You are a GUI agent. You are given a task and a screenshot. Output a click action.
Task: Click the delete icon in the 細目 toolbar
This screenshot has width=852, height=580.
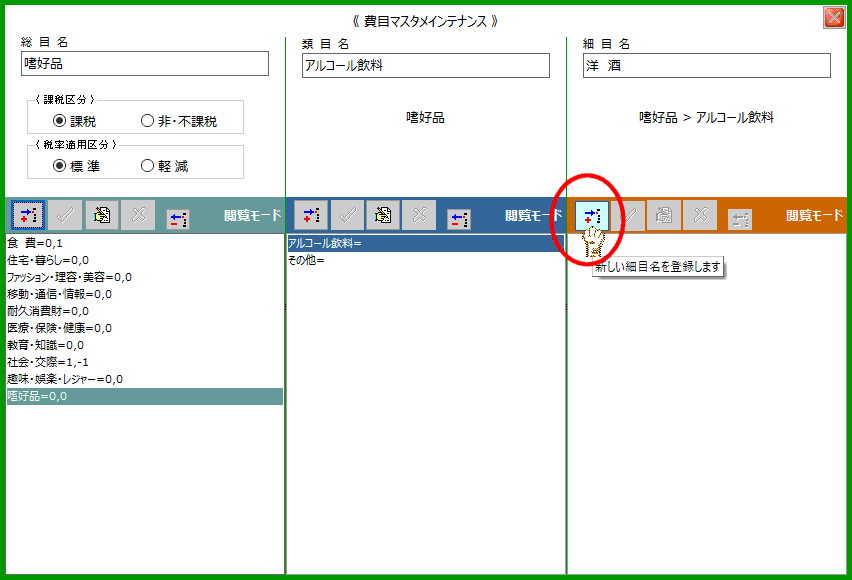click(x=740, y=219)
